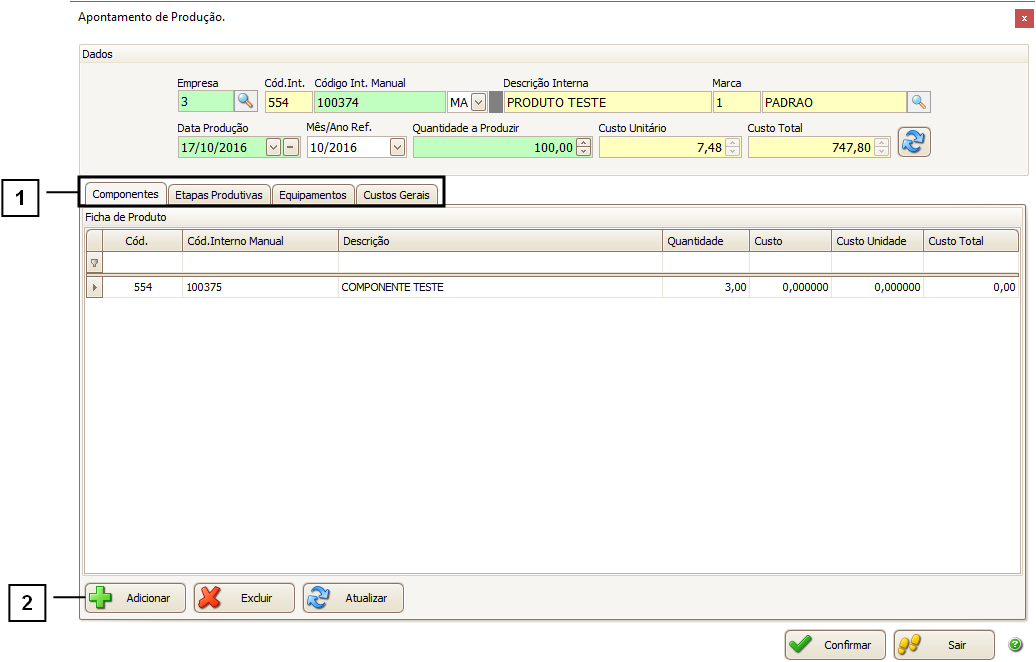This screenshot has height=662, width=1036.
Task: Close the Apontamento de Produção window
Action: point(1024,19)
